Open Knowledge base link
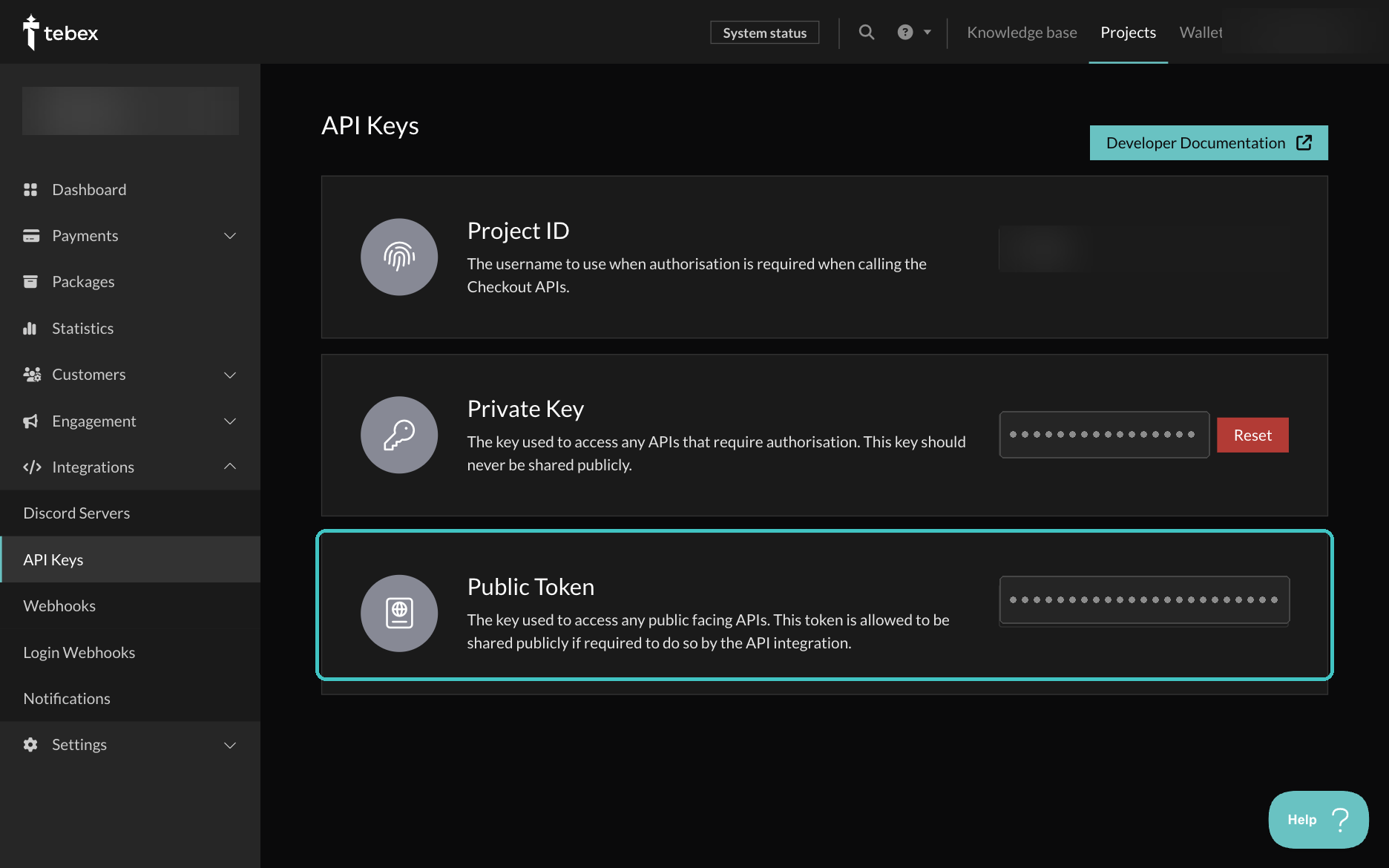This screenshot has width=1389, height=868. 1022,32
